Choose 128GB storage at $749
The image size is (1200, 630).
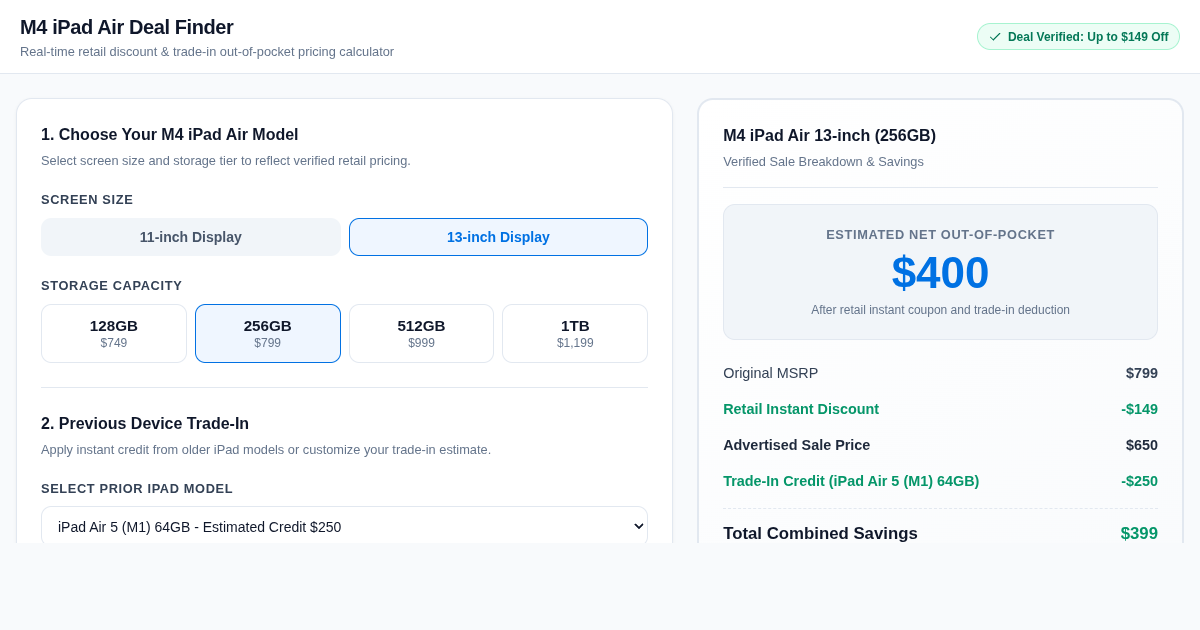114,333
